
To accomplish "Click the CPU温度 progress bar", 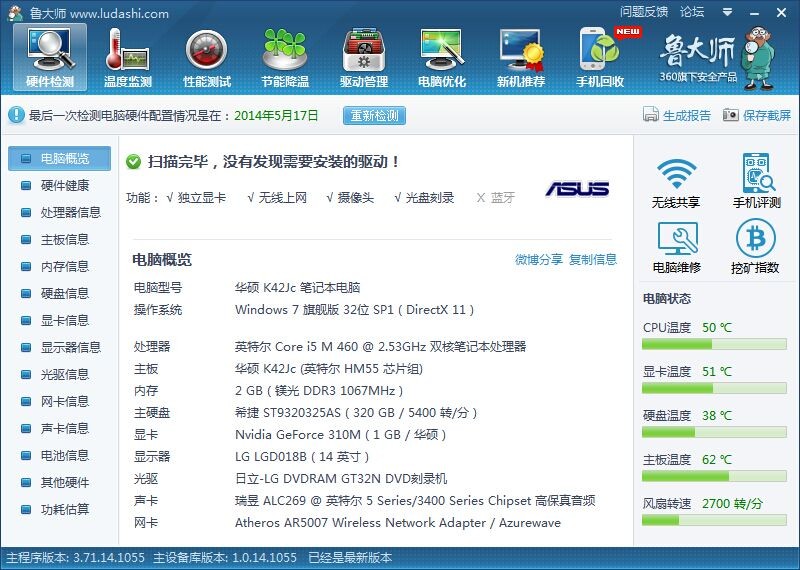I will click(714, 345).
